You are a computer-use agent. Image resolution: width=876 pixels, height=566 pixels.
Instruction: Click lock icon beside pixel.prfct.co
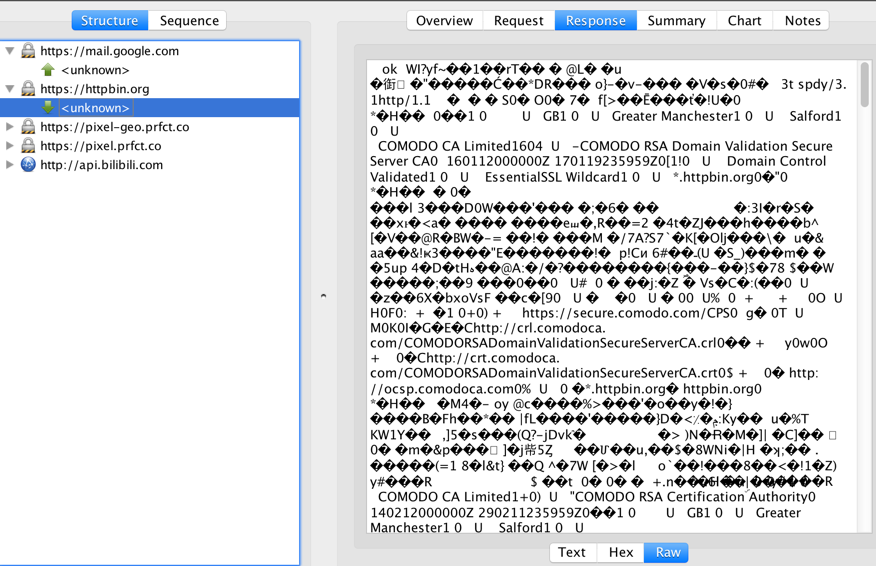click(28, 146)
